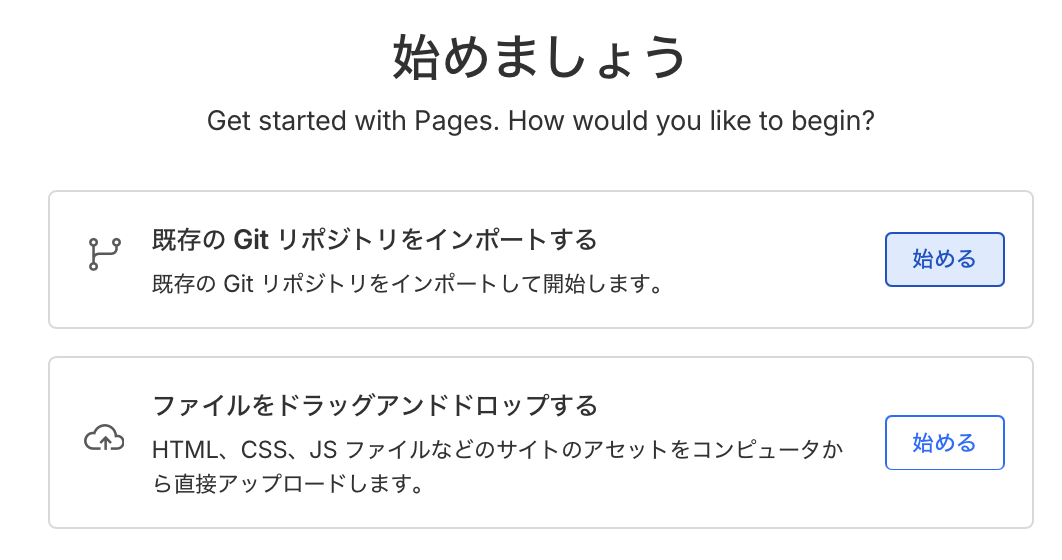The height and width of the screenshot is (560, 1062).
Task: Click "How would you like to begin?" text
Action: click(692, 122)
